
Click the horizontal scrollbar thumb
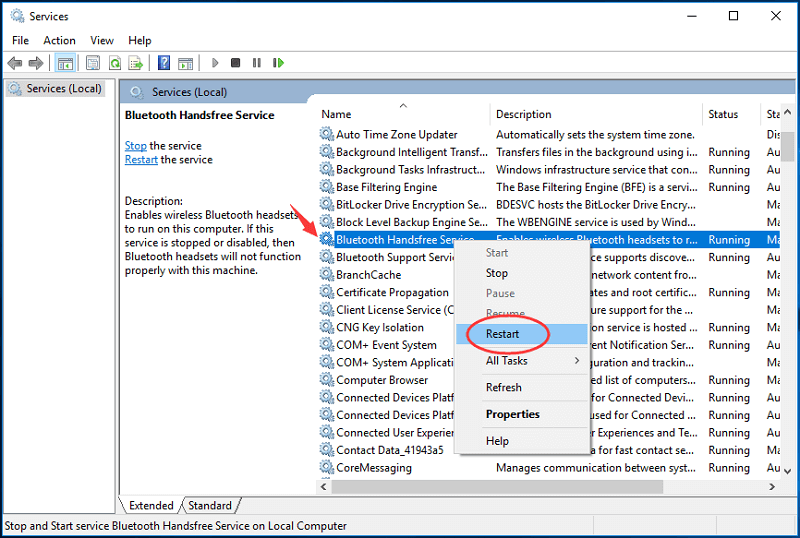497,487
